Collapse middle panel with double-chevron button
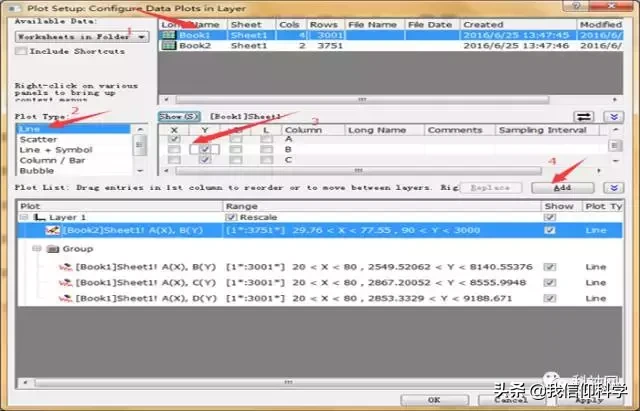The width and height of the screenshot is (640, 411). 613,117
